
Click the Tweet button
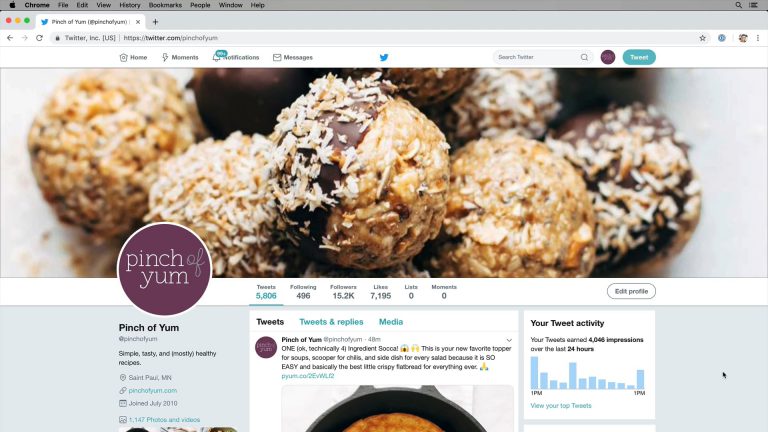tap(639, 57)
